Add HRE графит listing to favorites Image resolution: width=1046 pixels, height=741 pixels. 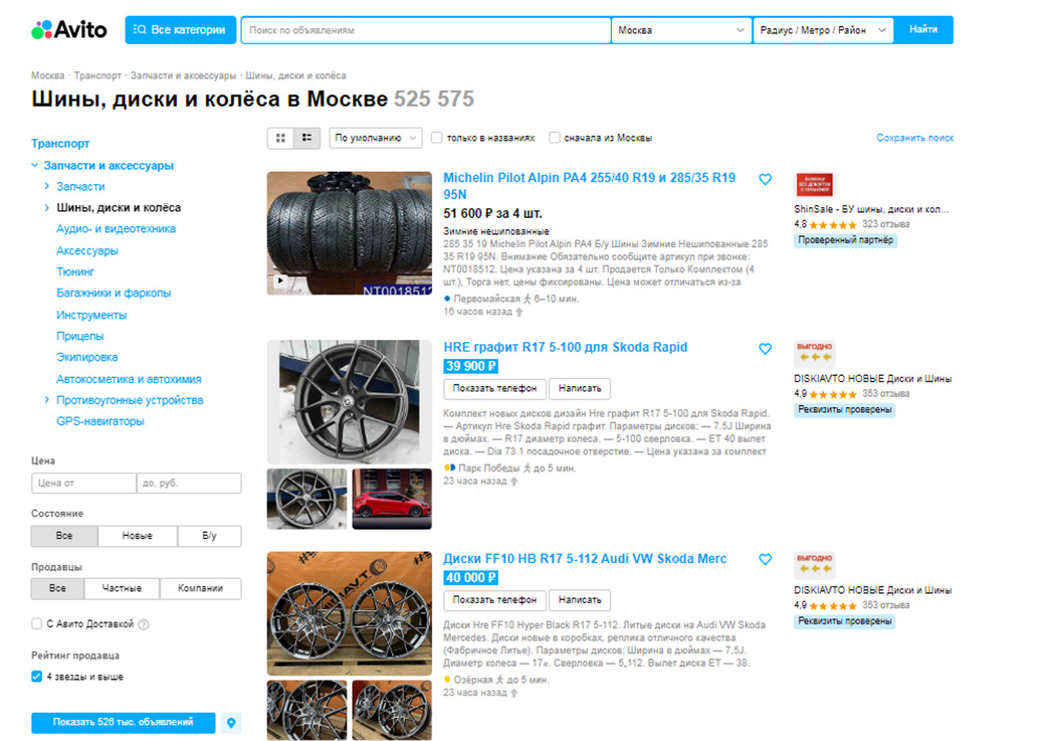(x=765, y=349)
